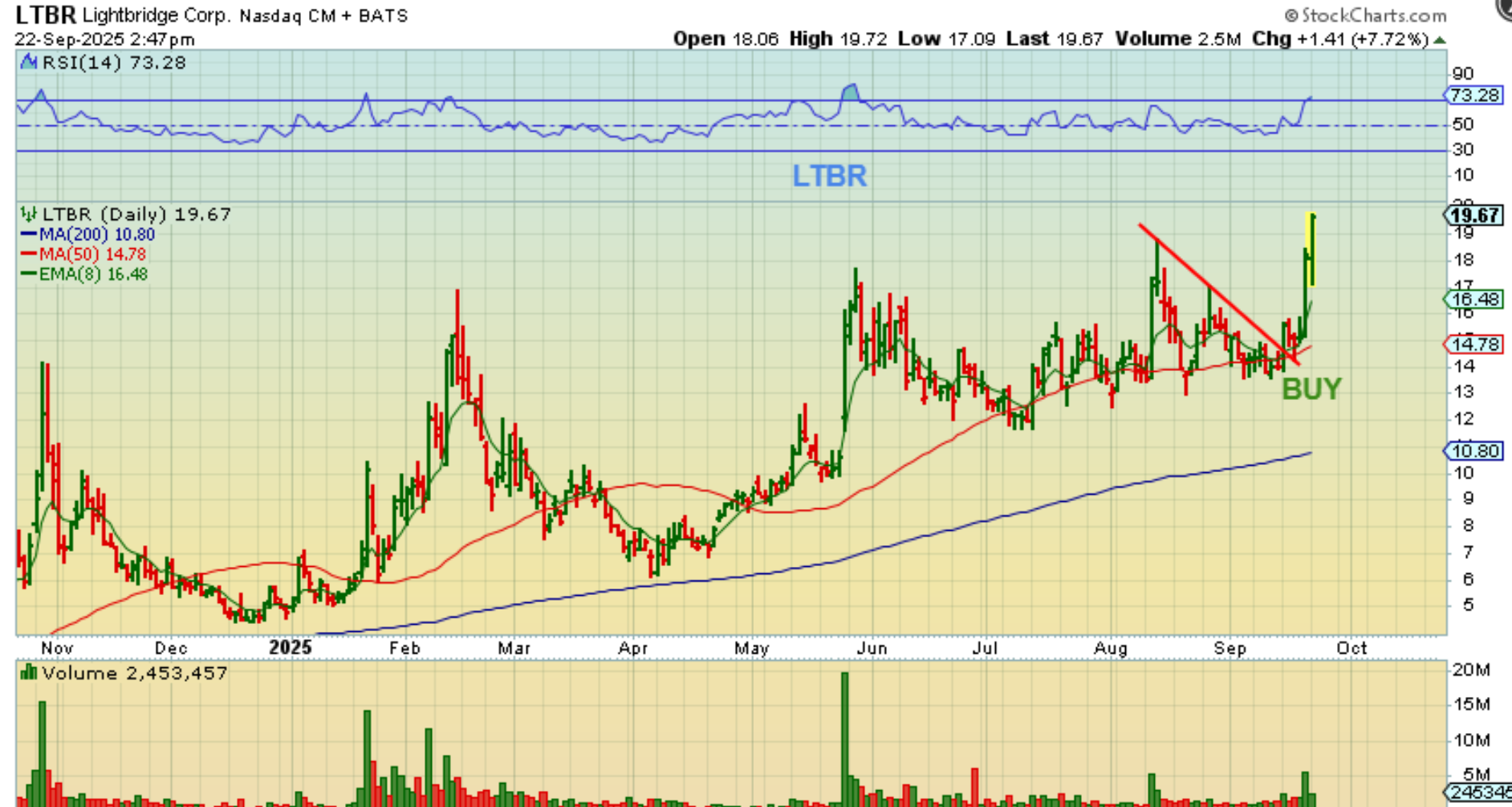Click the candlestick icon beside LTBR (Daily)
This screenshot has height=807, width=1512.
[x=29, y=214]
